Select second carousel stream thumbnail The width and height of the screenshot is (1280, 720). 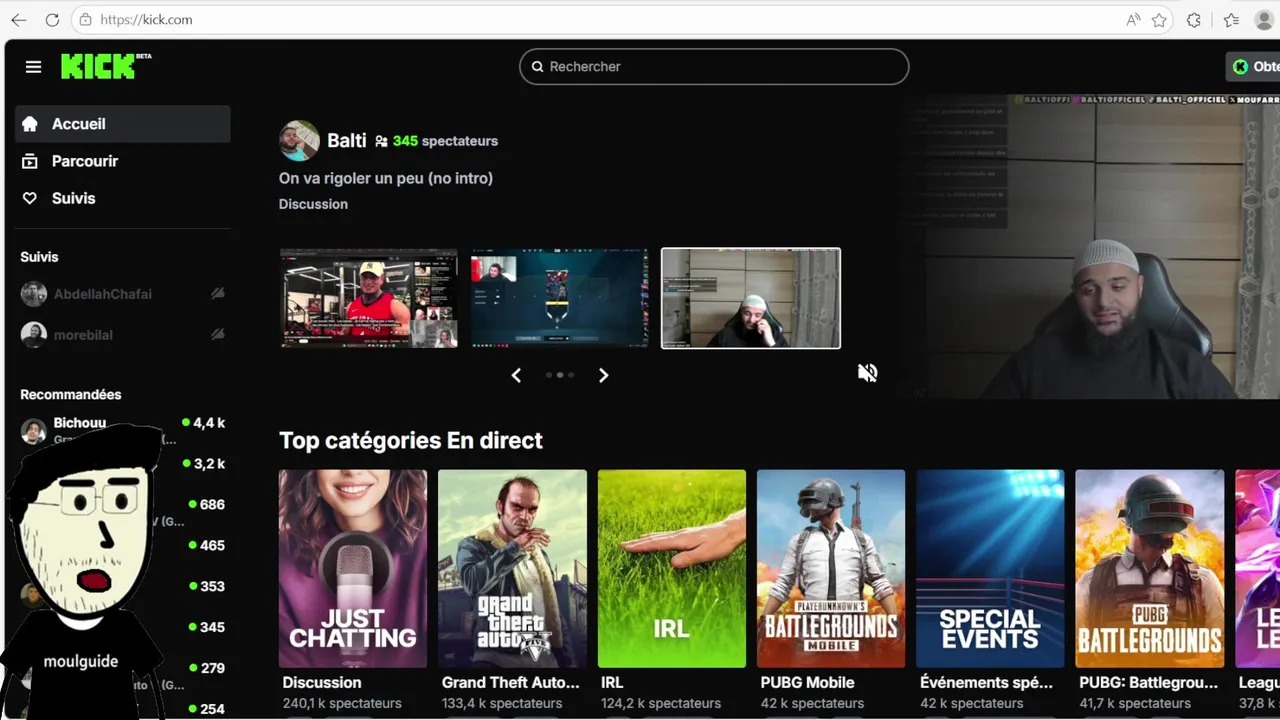[x=560, y=298]
